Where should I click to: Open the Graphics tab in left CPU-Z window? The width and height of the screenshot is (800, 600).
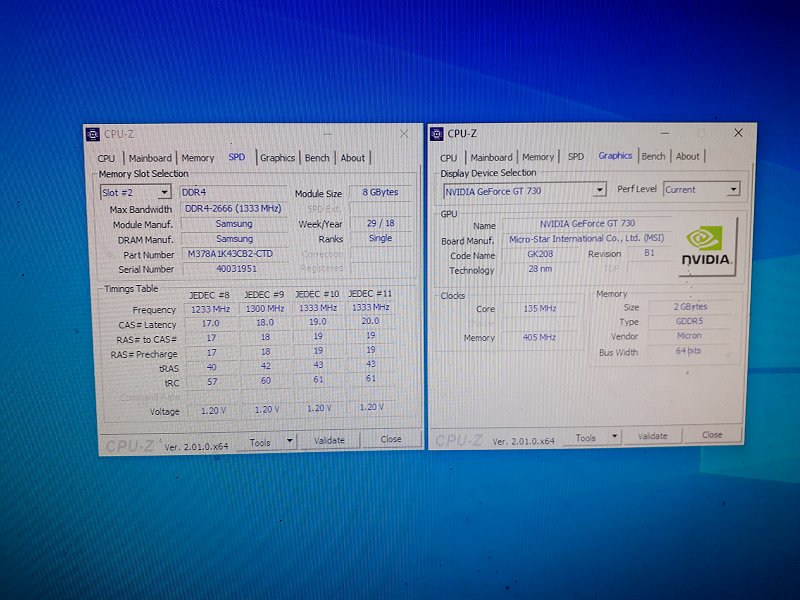(278, 158)
